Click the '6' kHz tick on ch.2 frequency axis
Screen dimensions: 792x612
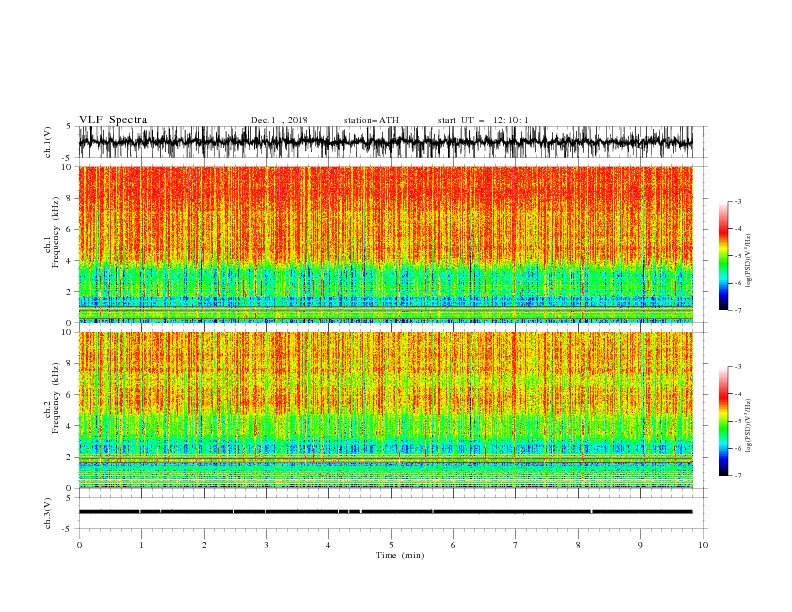(71, 395)
